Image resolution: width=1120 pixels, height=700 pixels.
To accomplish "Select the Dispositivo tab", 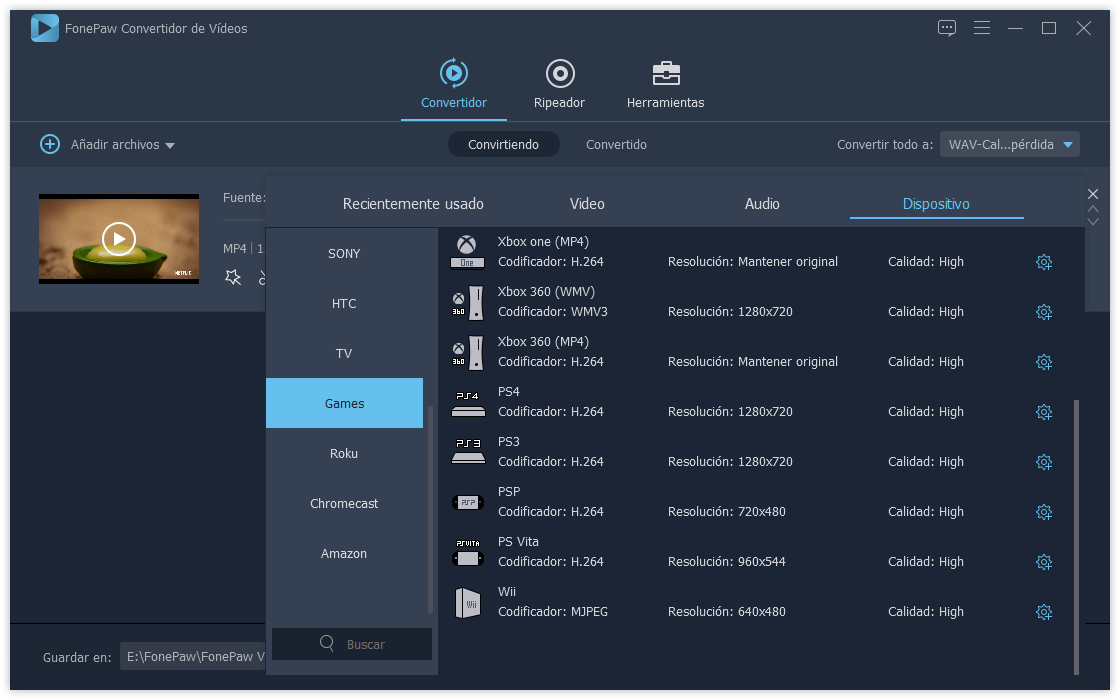I will (936, 204).
